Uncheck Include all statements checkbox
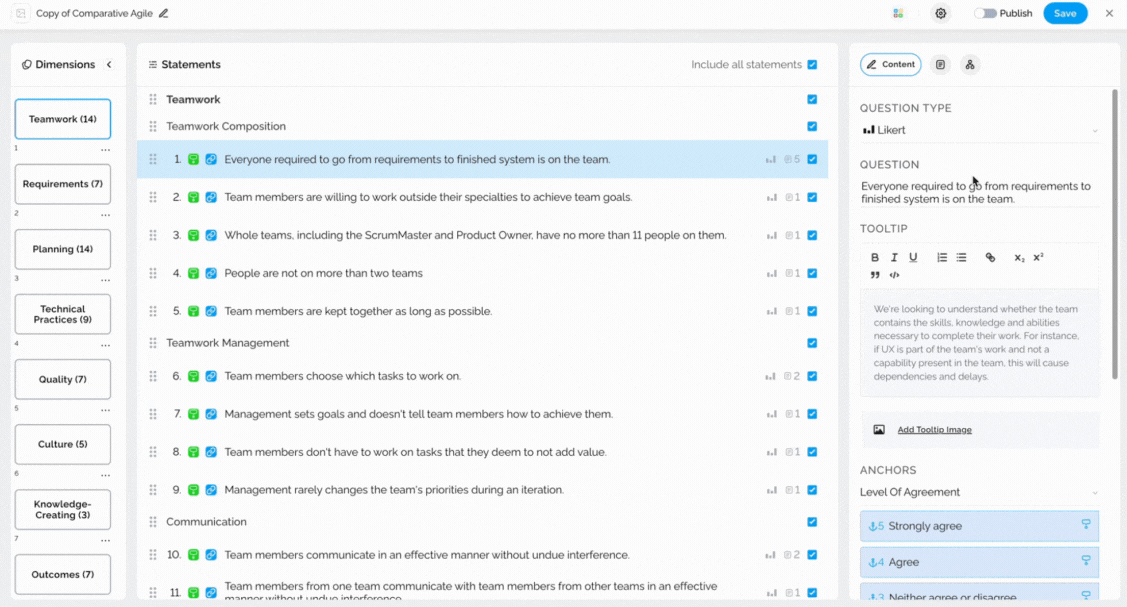This screenshot has height=607, width=1127. pyautogui.click(x=812, y=65)
